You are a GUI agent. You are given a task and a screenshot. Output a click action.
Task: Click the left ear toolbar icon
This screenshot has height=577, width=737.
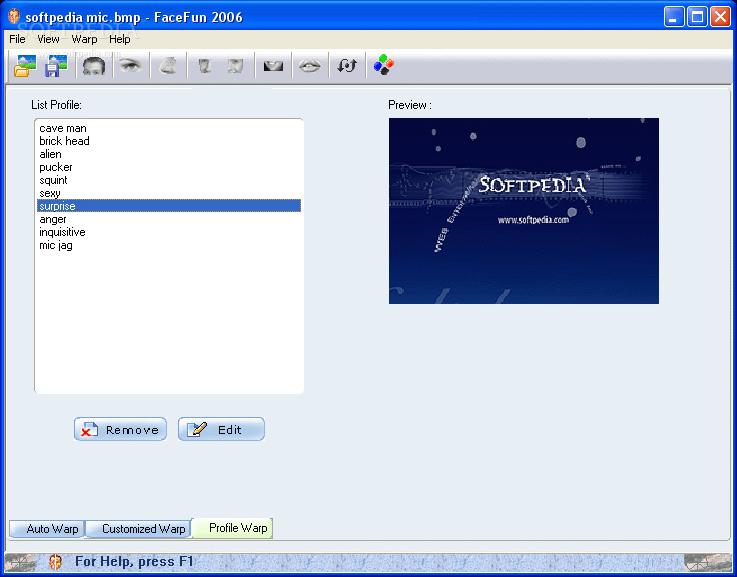204,65
